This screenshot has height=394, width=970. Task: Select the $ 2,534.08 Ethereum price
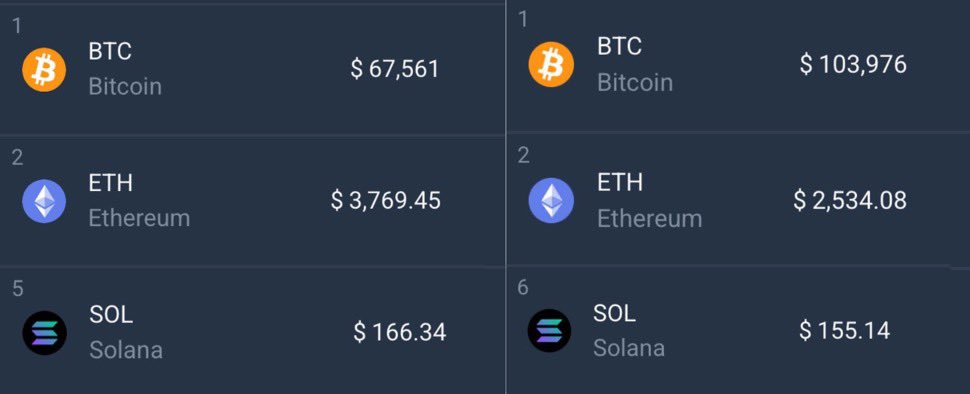coord(850,200)
